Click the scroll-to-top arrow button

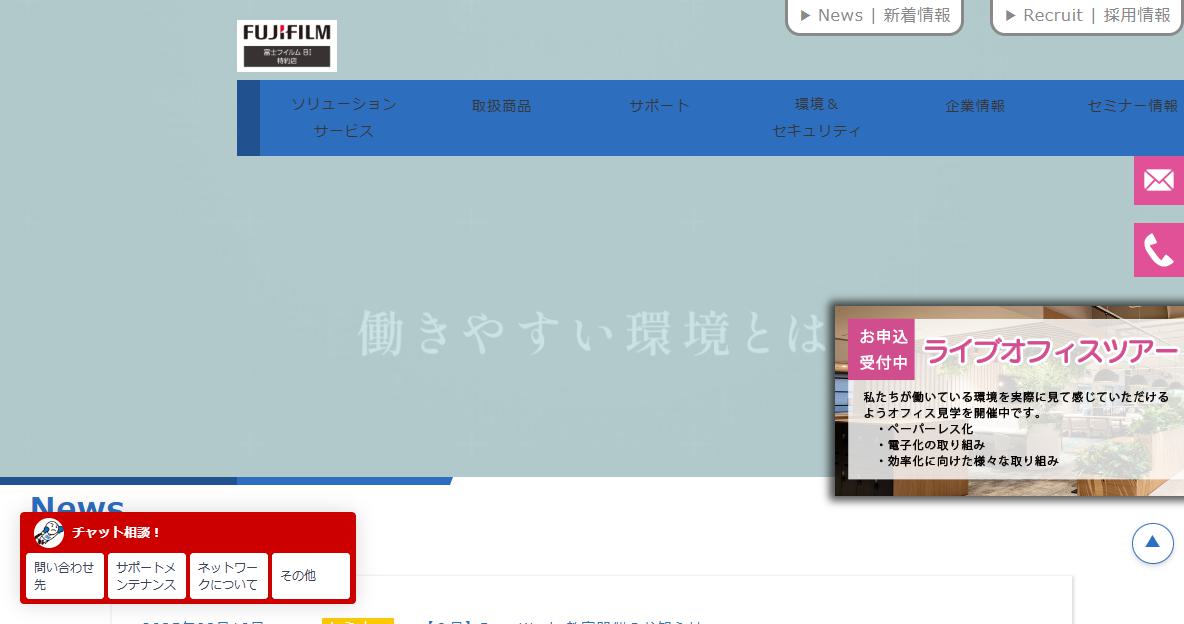point(1152,542)
